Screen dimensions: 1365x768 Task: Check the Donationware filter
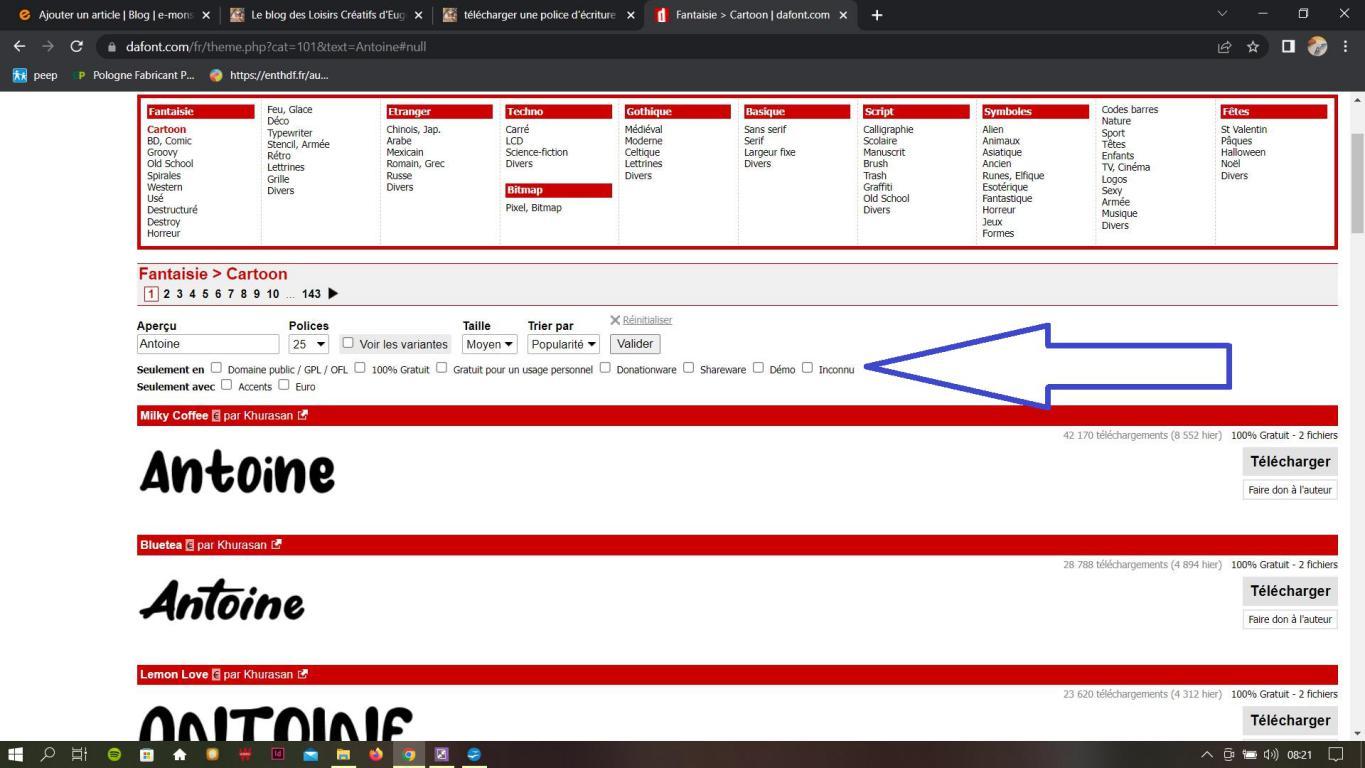point(605,368)
